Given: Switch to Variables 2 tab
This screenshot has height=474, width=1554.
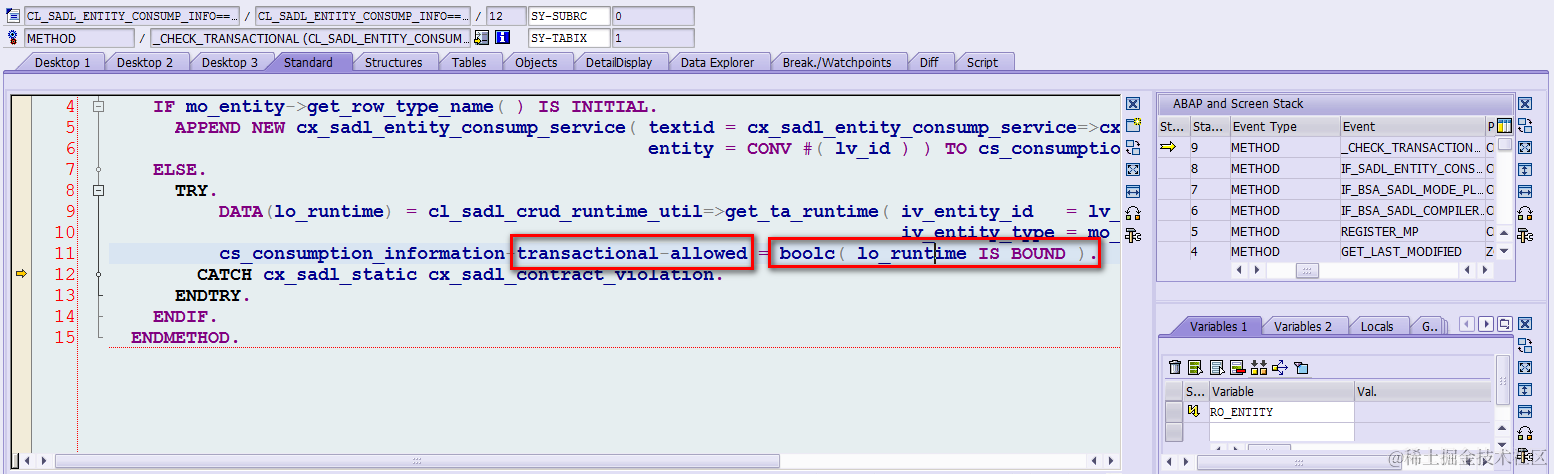Looking at the screenshot, I should pyautogui.click(x=1303, y=326).
